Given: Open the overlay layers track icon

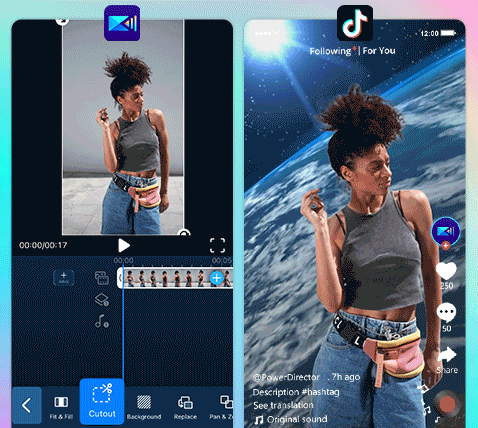Looking at the screenshot, I should [x=102, y=300].
